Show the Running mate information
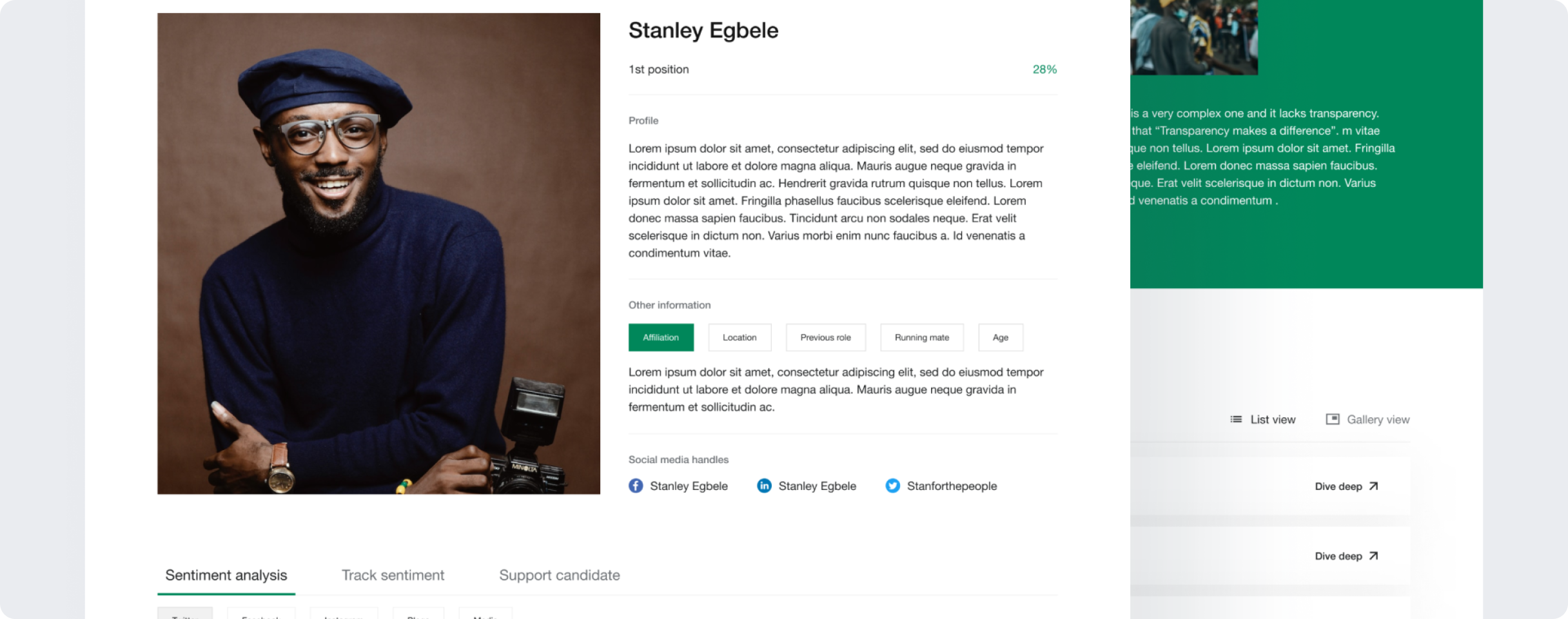This screenshot has width=1568, height=619. tap(921, 337)
